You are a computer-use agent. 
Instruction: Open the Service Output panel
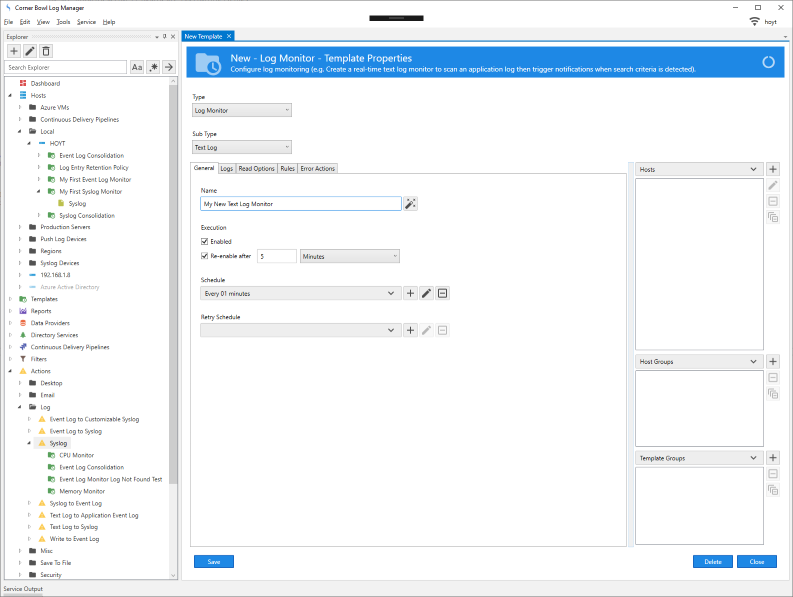pyautogui.click(x=23, y=589)
